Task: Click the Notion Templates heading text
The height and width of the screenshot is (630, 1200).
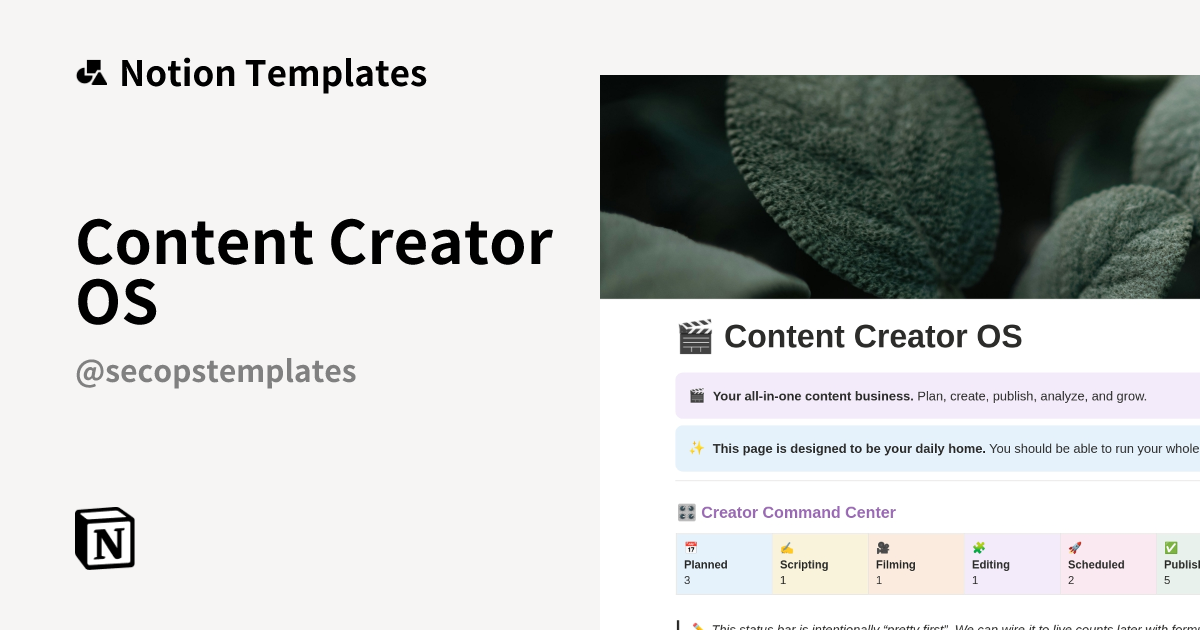Action: pyautogui.click(x=273, y=73)
